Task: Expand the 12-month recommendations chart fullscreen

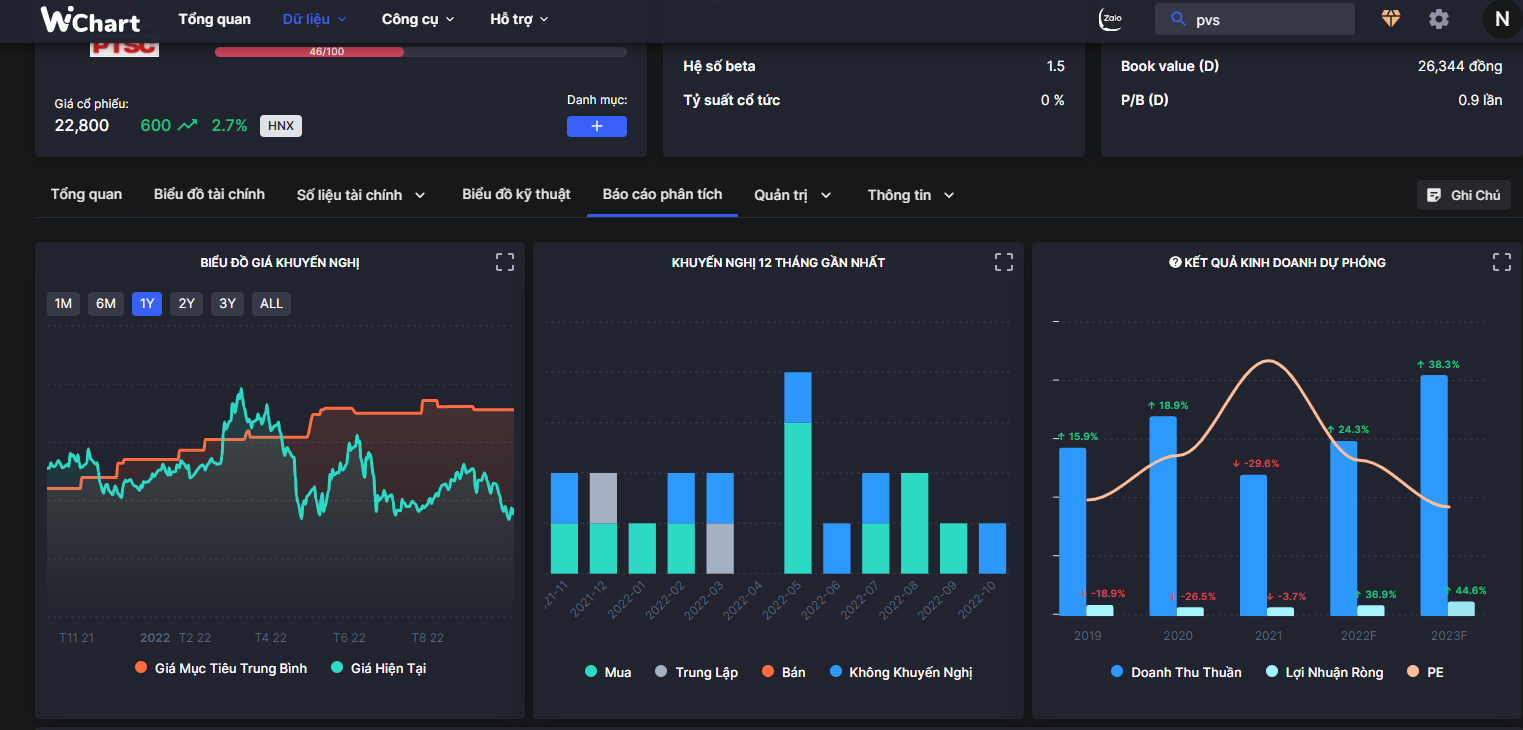Action: 1004,262
